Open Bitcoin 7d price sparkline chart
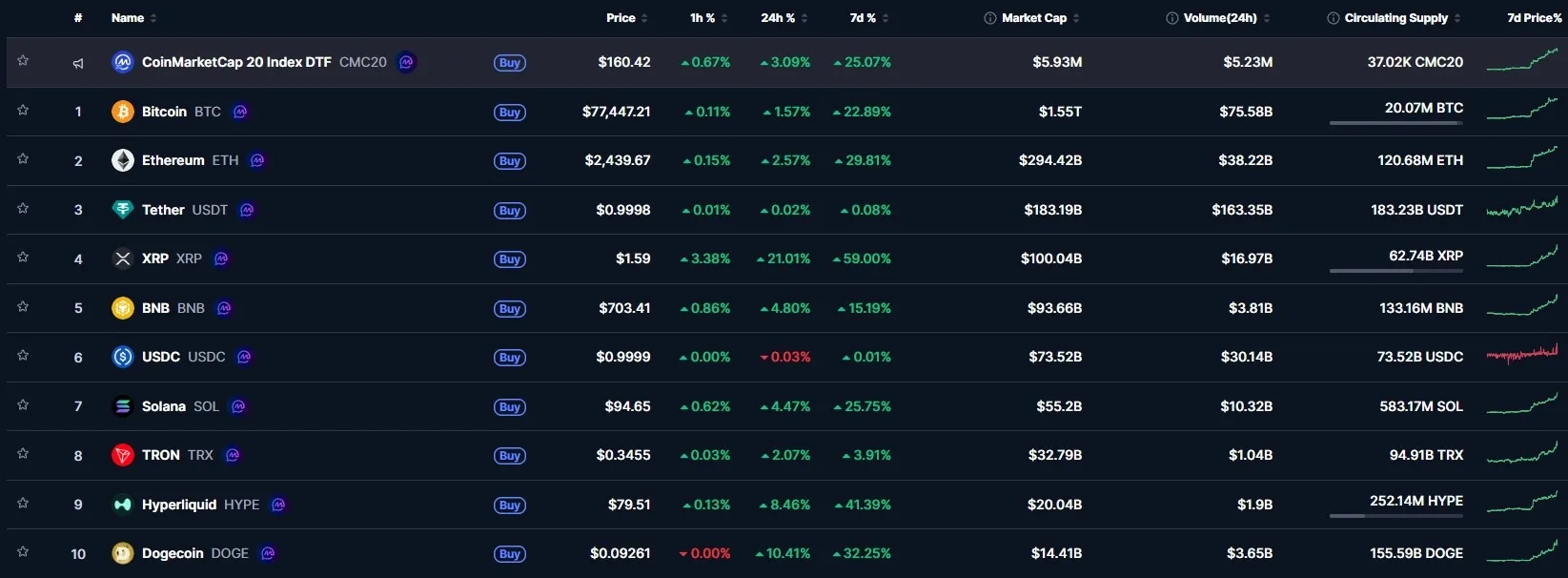The width and height of the screenshot is (1568, 578). pyautogui.click(x=1522, y=108)
